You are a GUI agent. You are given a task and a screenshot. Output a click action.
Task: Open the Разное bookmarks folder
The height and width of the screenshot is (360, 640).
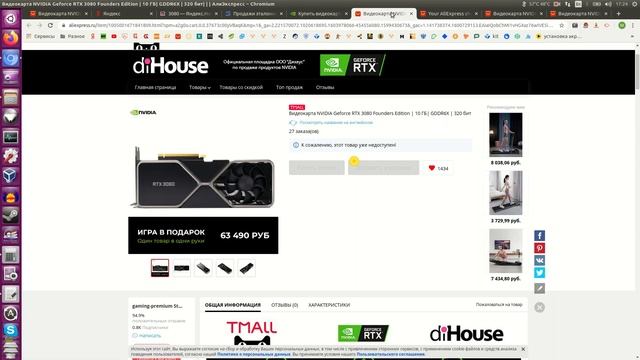tap(72, 36)
